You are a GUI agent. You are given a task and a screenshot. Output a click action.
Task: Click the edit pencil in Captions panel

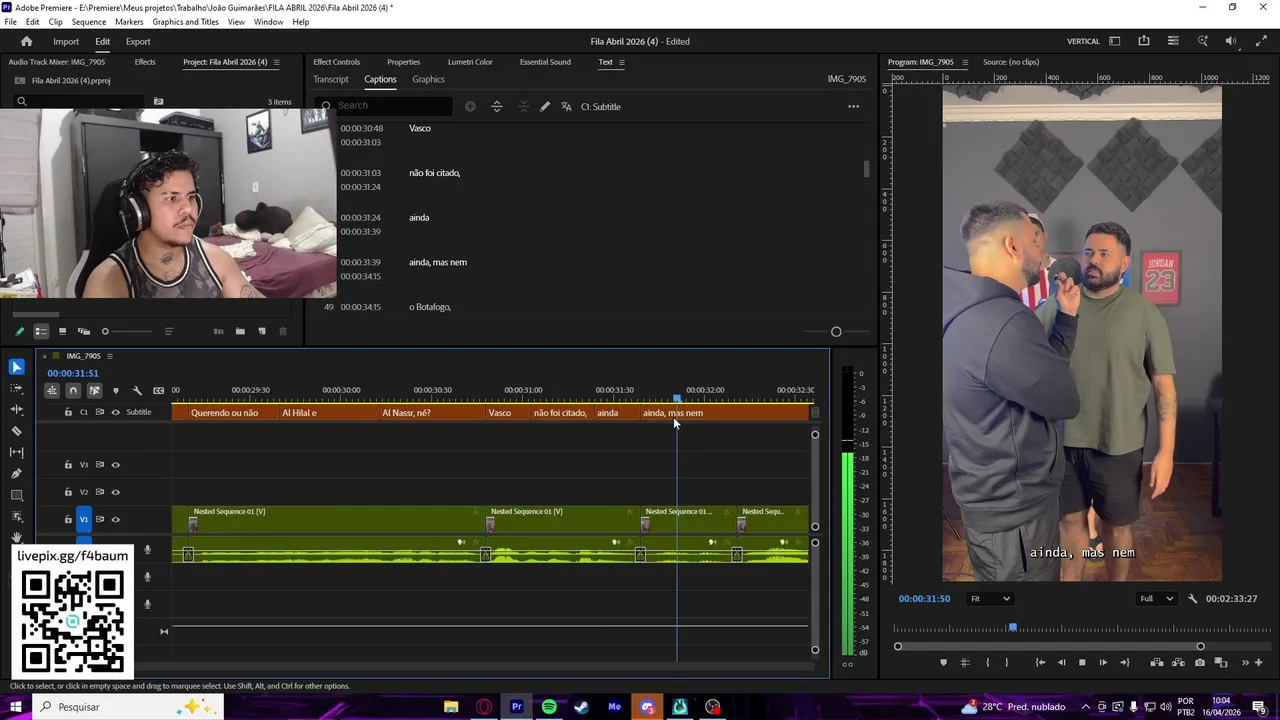[545, 106]
